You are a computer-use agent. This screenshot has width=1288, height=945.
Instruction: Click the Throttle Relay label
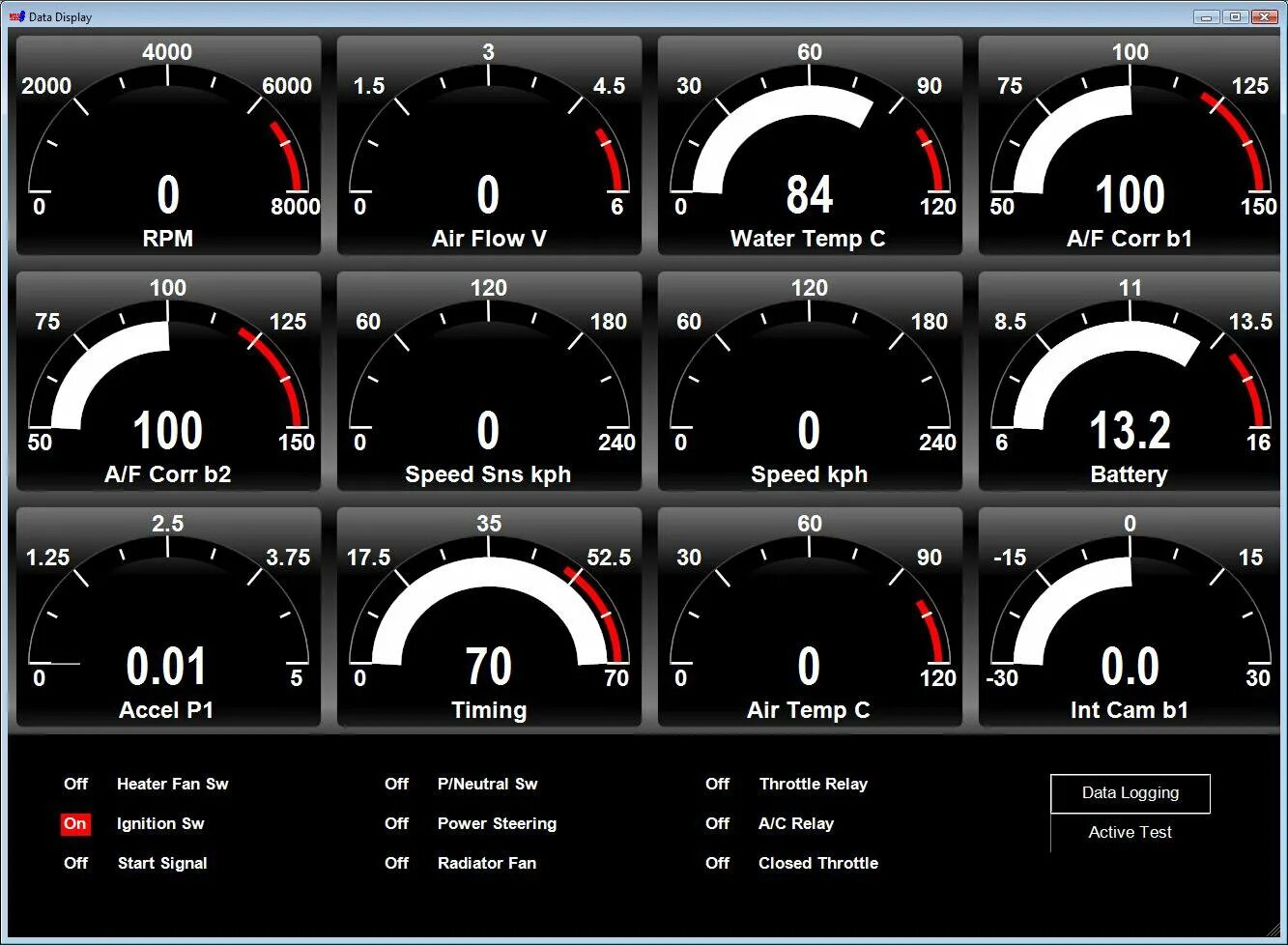coord(814,784)
